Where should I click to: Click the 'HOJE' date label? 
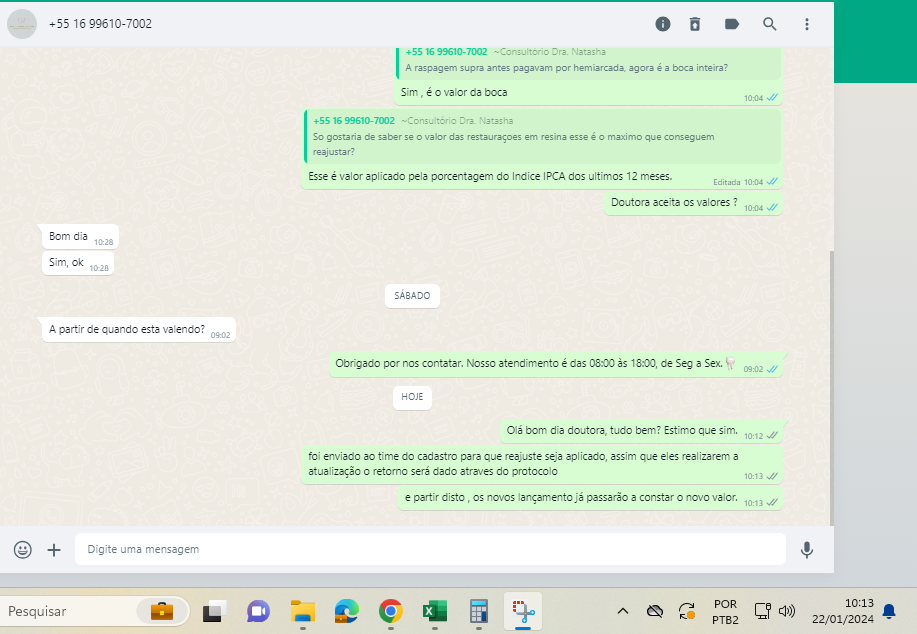[x=412, y=397]
